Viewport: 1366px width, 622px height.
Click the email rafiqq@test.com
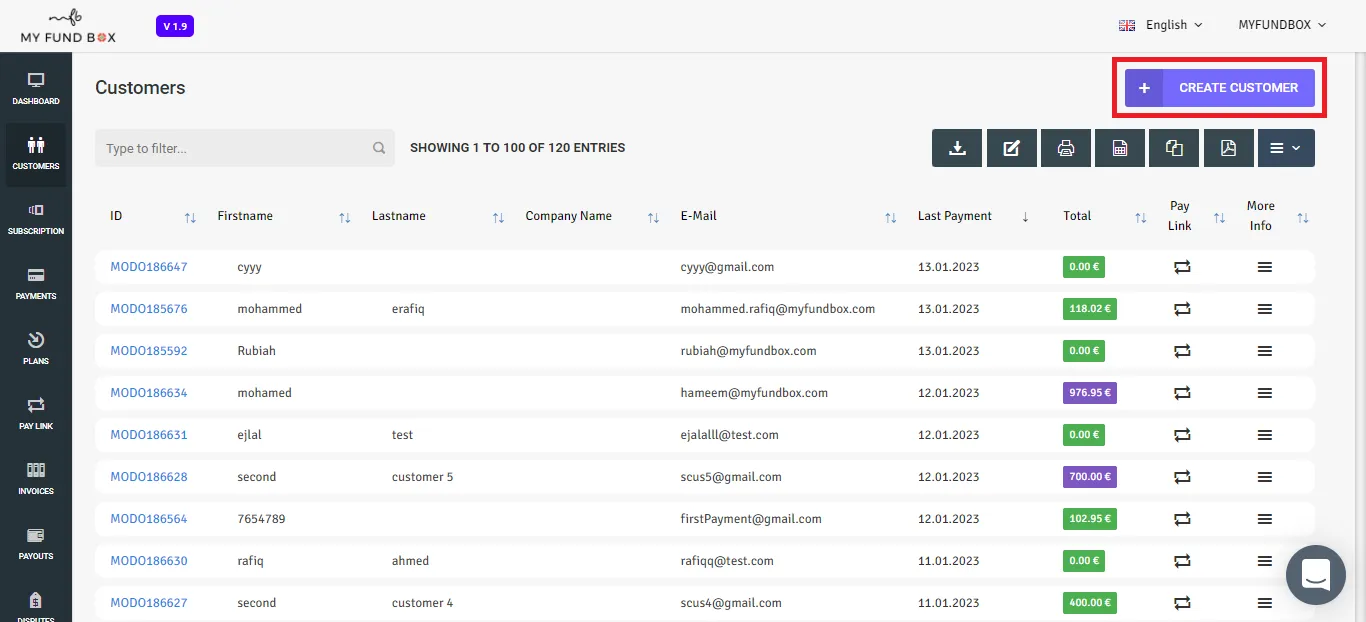[x=727, y=561]
